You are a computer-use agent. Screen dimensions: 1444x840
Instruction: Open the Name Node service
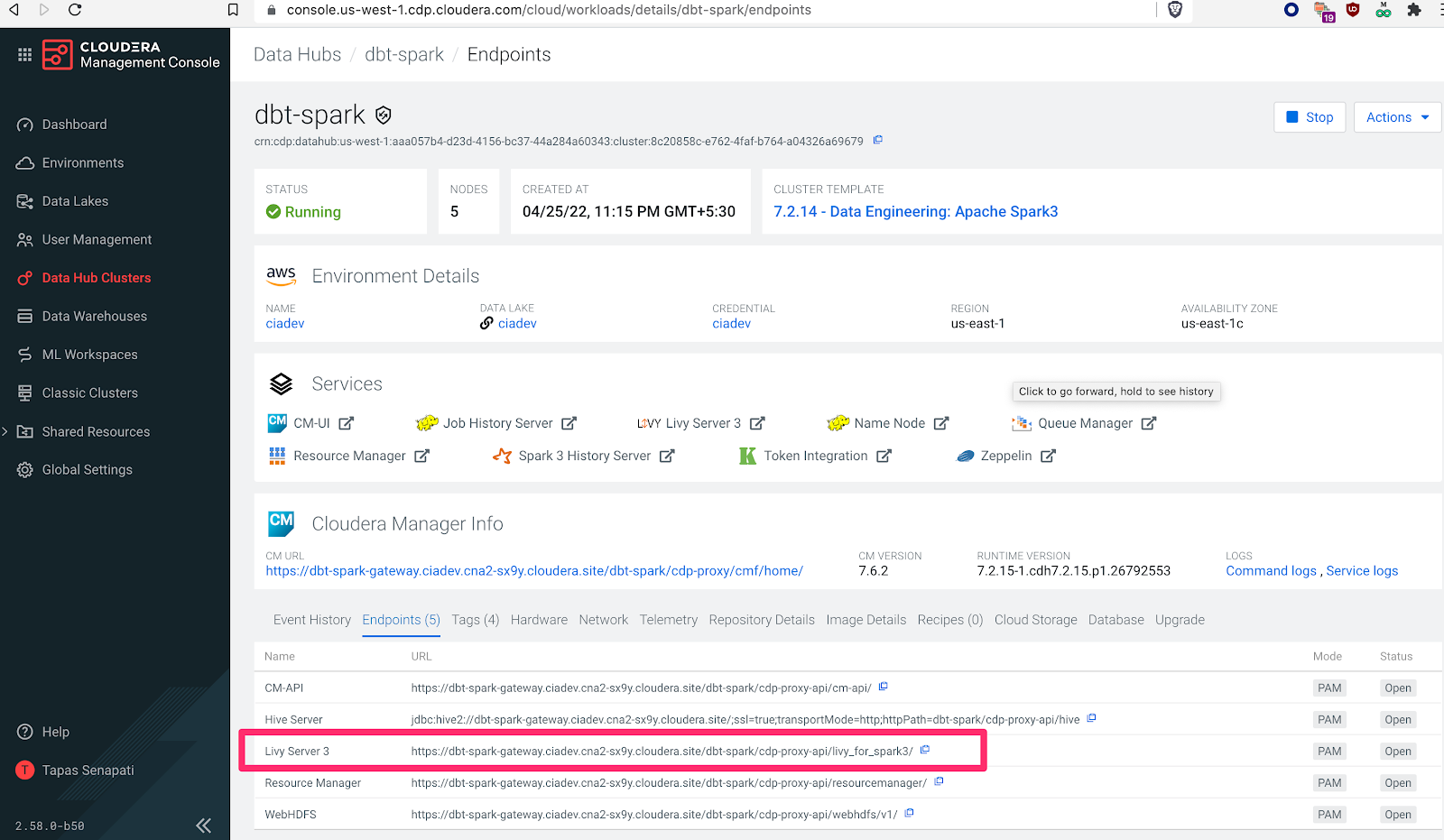pos(889,422)
